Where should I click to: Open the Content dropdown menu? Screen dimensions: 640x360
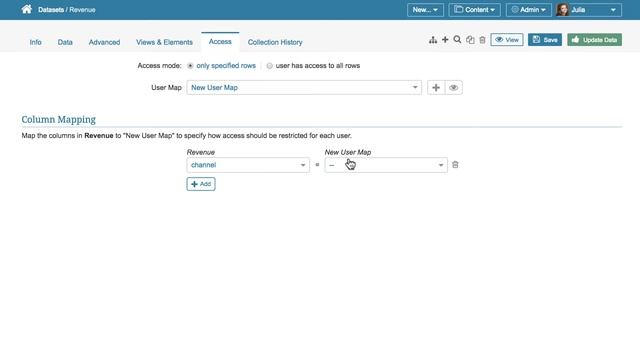(474, 10)
